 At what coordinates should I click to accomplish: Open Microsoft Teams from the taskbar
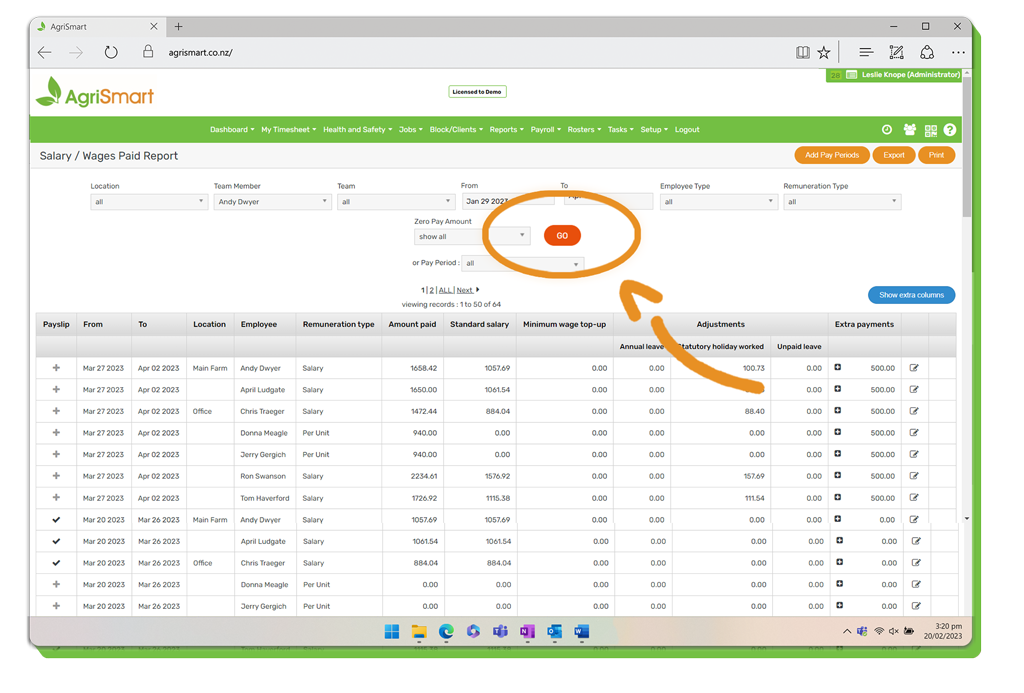[x=500, y=632]
